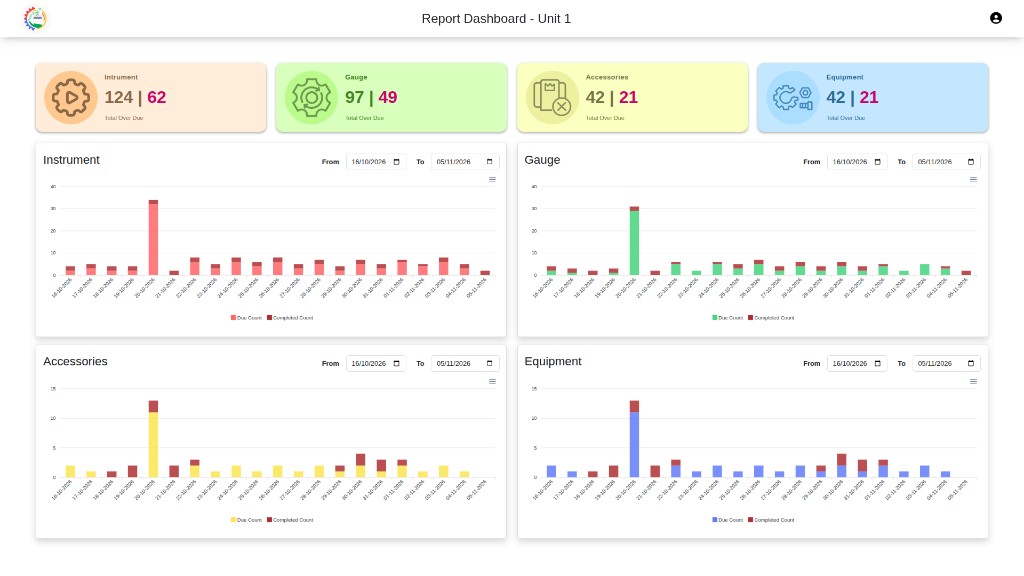1024x576 pixels.
Task: Click the tall yellow bar in Accessories chart
Action: [x=153, y=444]
